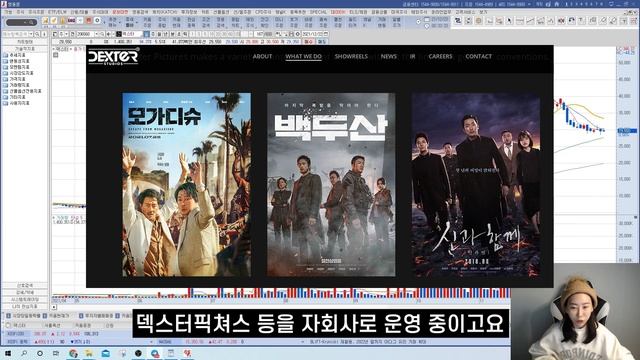
Task: Open CAREERS in the Dexter nav bar
Action: [x=440, y=56]
